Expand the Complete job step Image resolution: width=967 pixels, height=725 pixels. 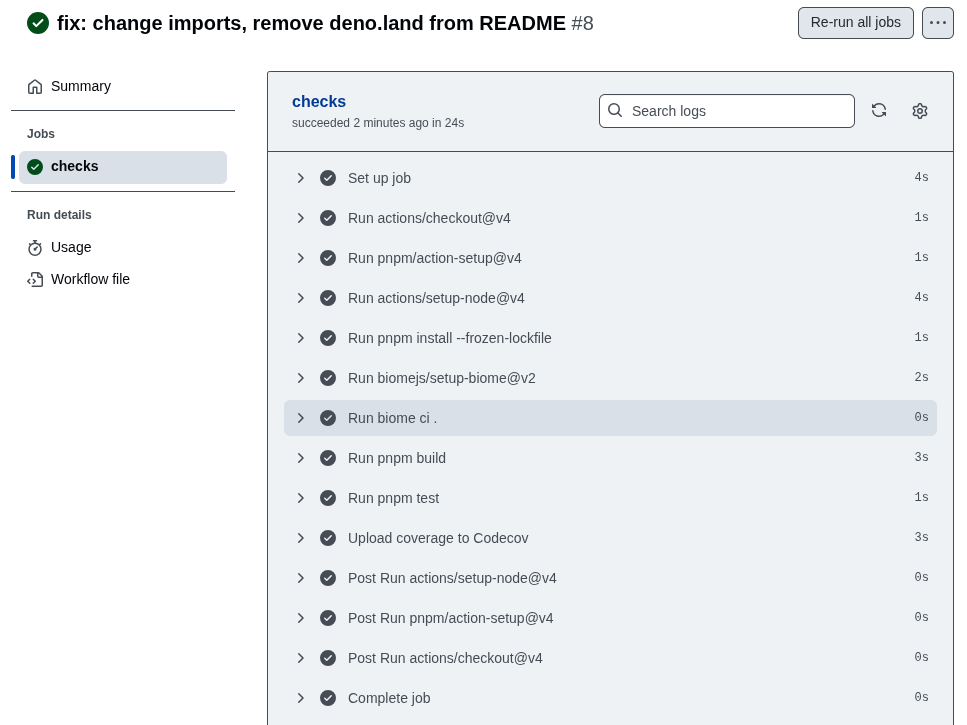(x=300, y=698)
